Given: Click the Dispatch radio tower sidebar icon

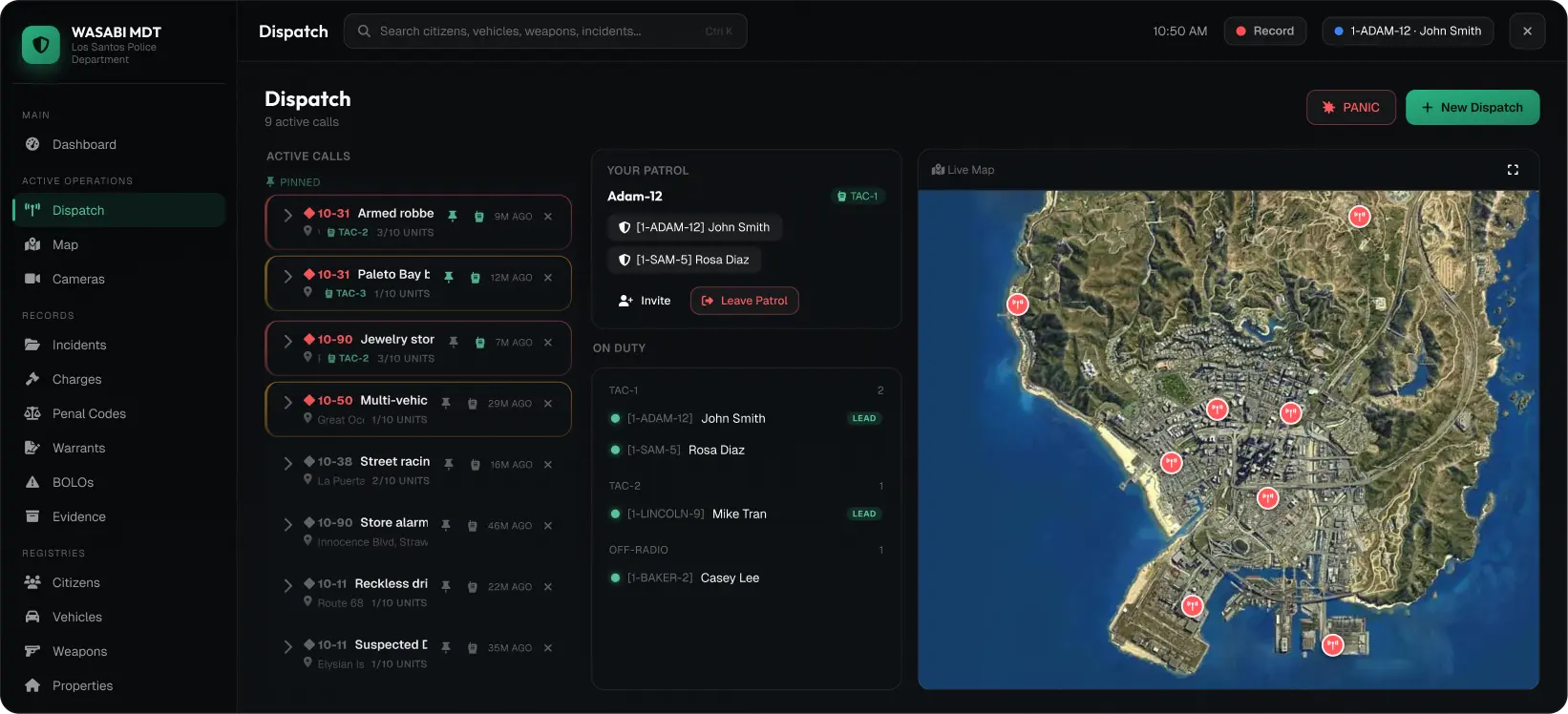Looking at the screenshot, I should point(32,210).
